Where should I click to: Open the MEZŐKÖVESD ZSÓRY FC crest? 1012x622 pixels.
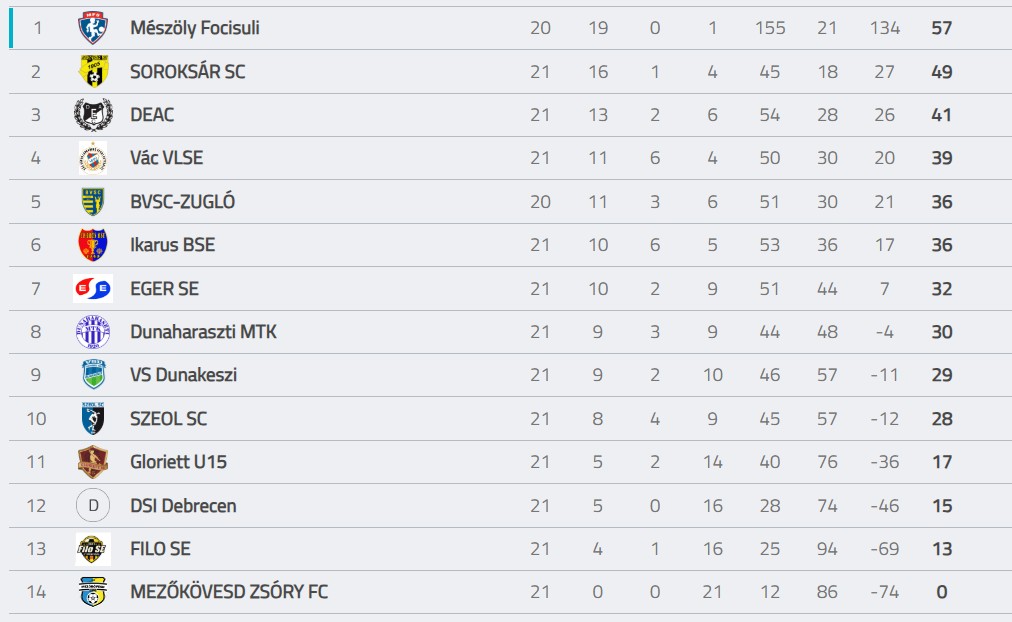click(93, 592)
